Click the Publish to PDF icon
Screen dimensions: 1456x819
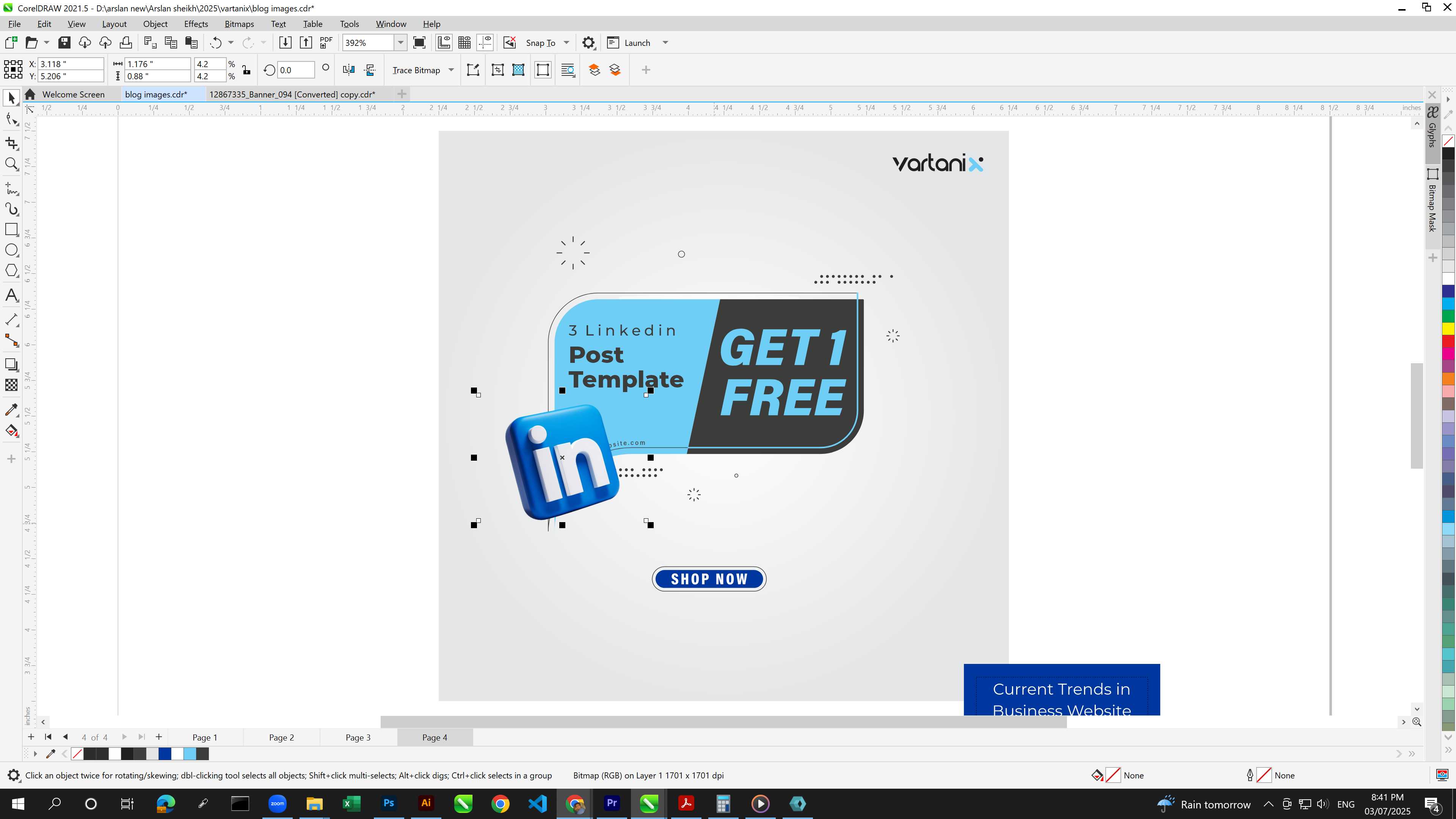326,42
